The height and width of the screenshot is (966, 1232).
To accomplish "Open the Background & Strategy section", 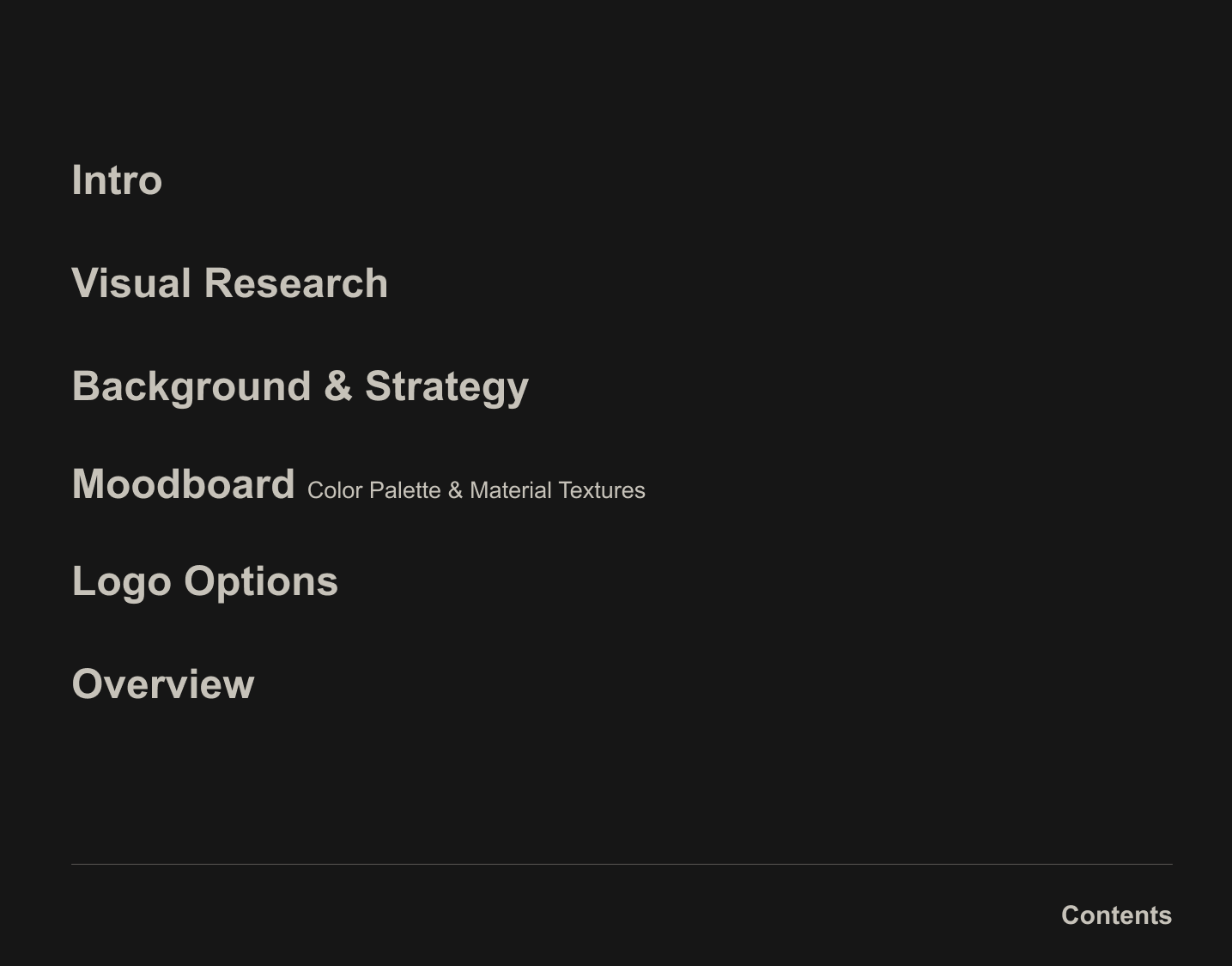I will 300,386.
